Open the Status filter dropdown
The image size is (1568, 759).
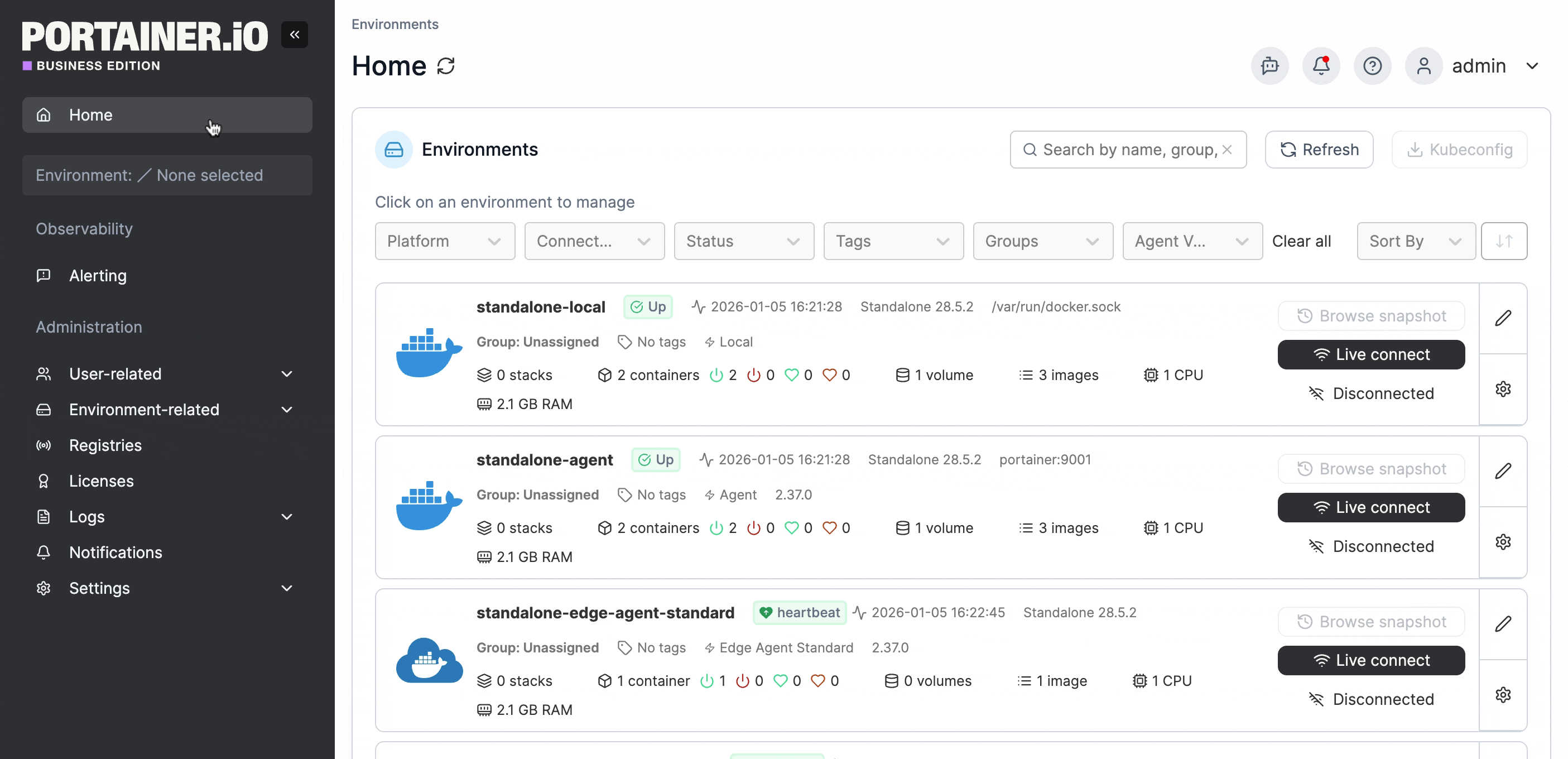(743, 241)
